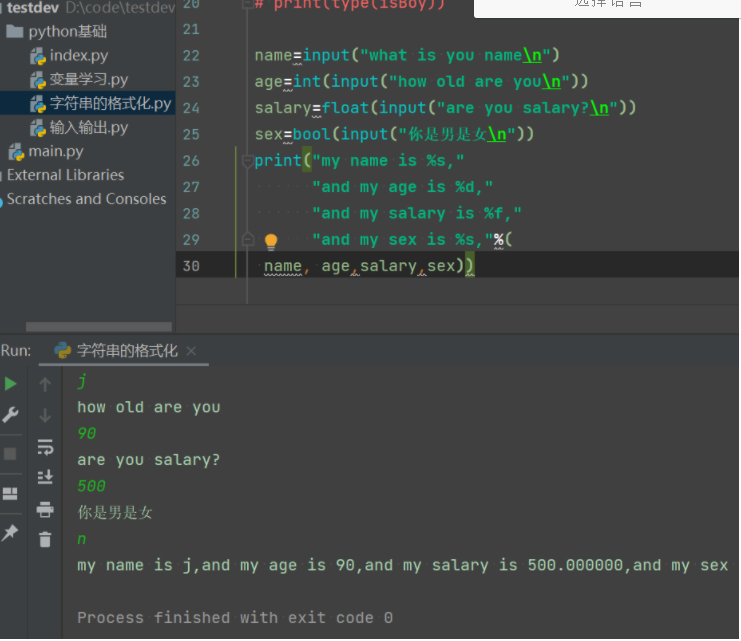
Task: Place cursor on 'name' variable in line 30
Action: pos(283,266)
